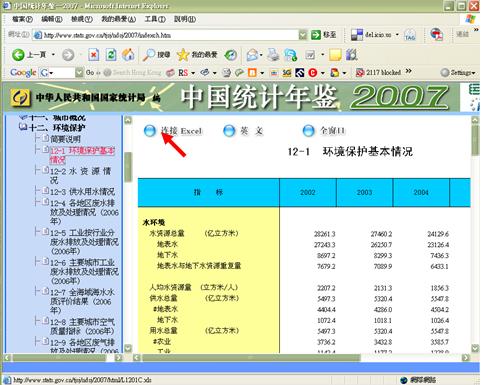The height and width of the screenshot is (385, 481).
Task: Click the open book icon beside 十二、环境保护
Action: click(x=23, y=127)
